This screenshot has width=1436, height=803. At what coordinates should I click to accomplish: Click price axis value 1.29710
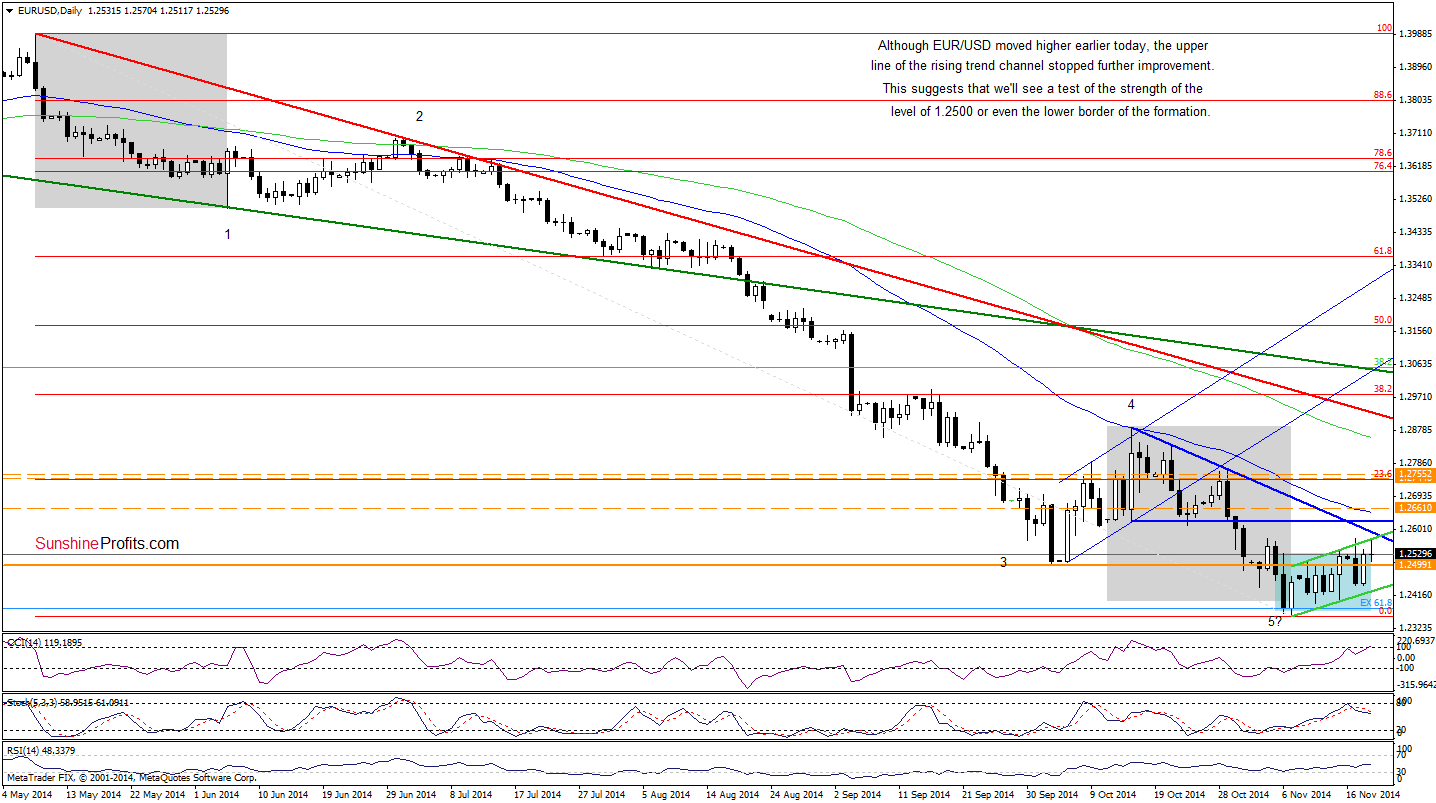[x=1415, y=397]
